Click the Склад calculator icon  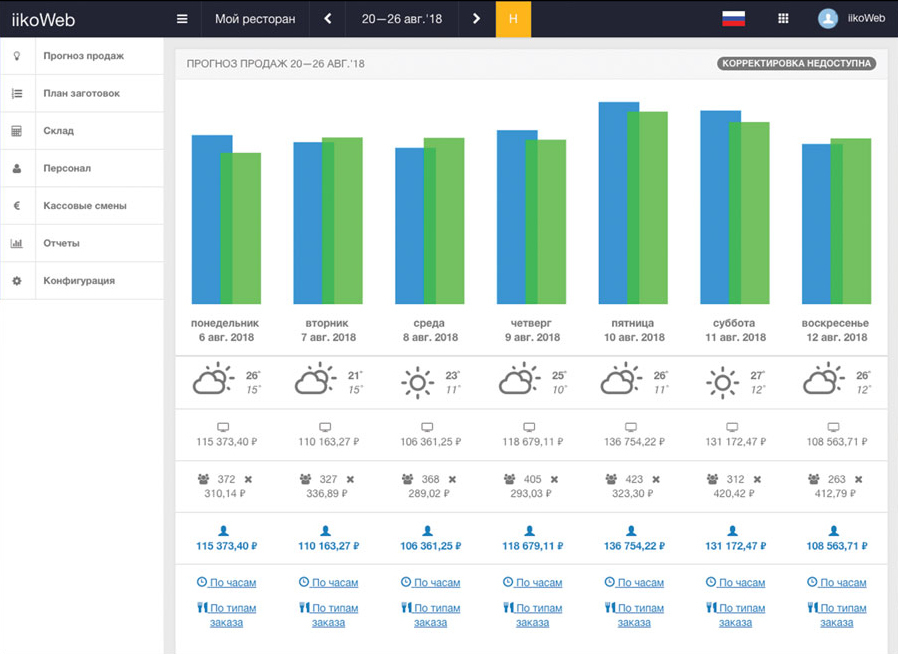17,131
